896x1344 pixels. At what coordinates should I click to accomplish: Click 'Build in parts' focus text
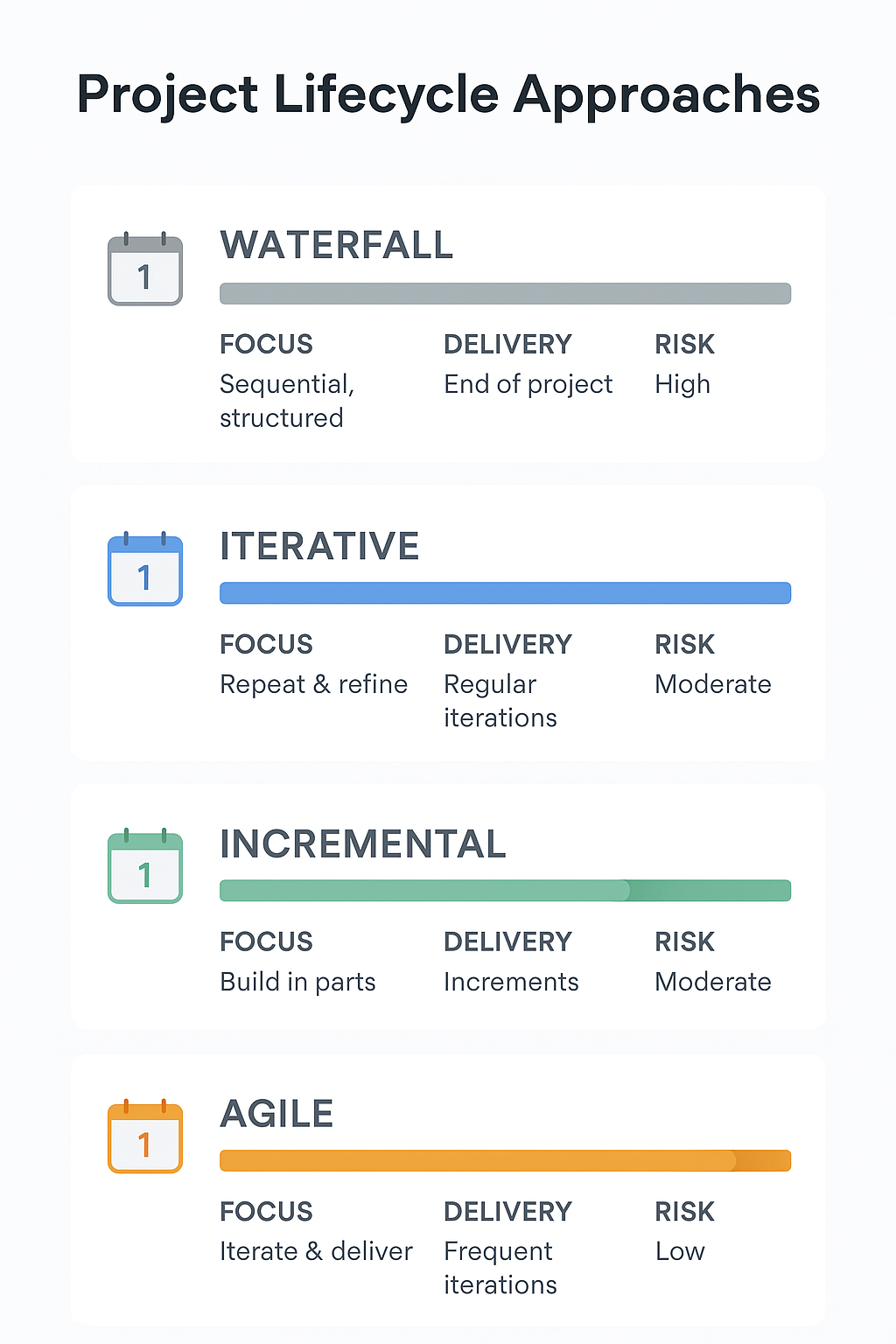(297, 982)
